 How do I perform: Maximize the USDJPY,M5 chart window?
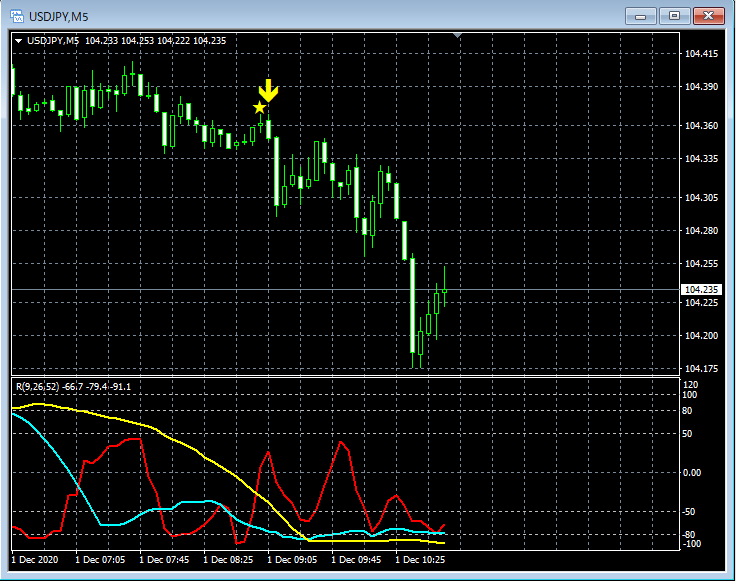675,16
